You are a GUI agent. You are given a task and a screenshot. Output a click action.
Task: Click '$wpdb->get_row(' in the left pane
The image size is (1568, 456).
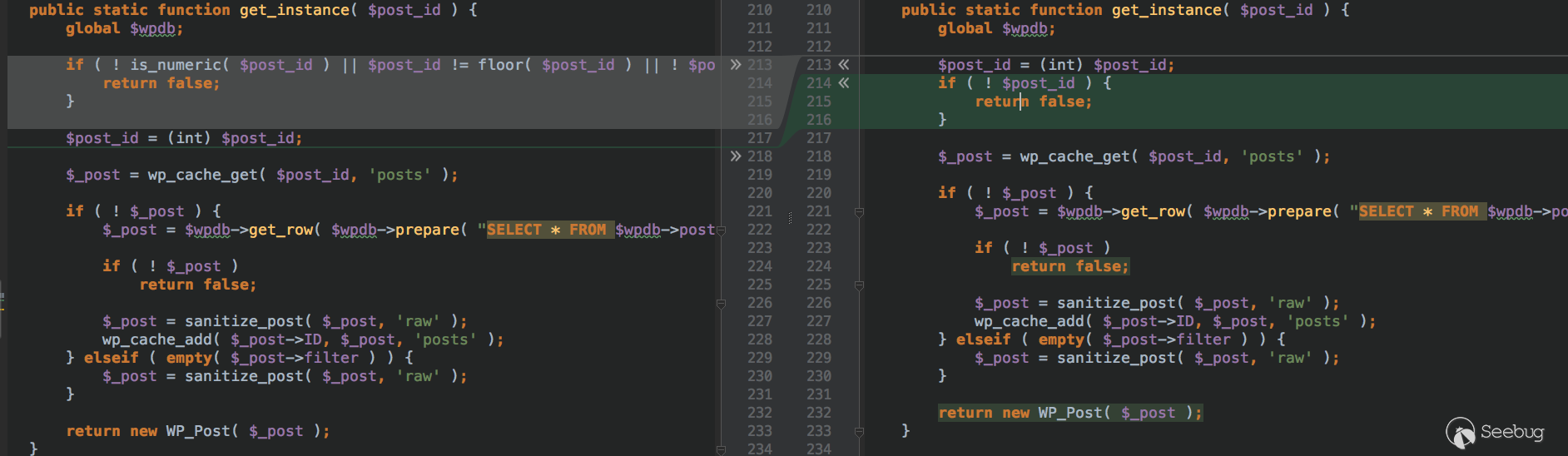pos(253,230)
